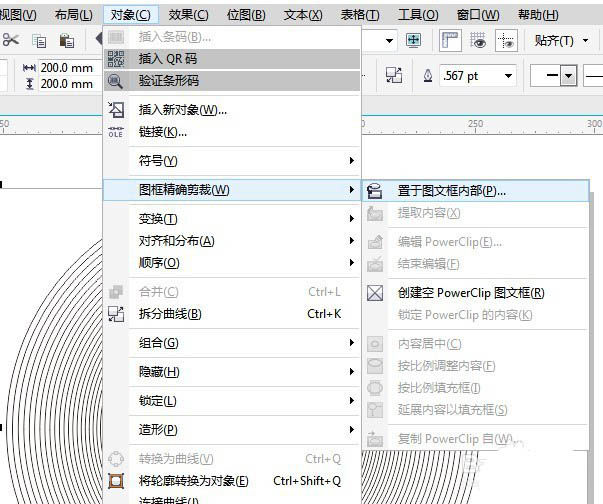The width and height of the screenshot is (603, 504).
Task: Choose 将轮廓转换为对象(E) entry
Action: click(232, 481)
